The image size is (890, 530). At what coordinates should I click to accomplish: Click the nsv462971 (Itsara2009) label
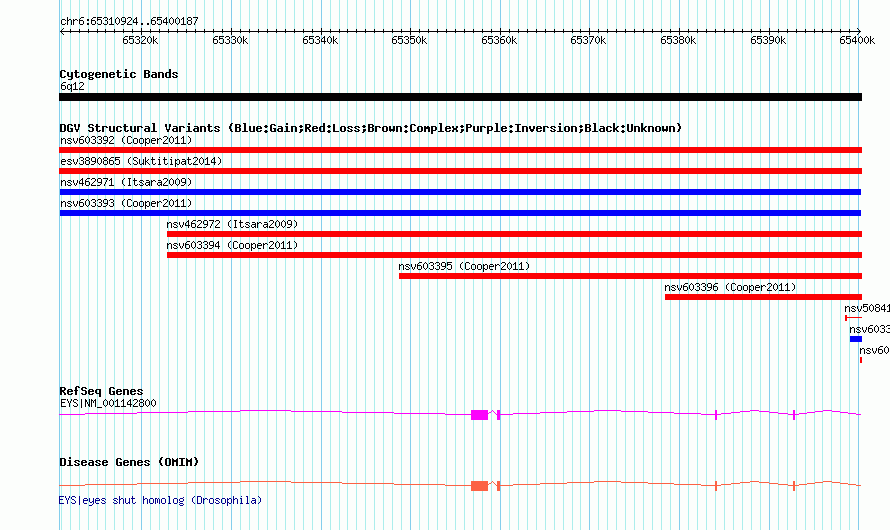click(x=126, y=182)
